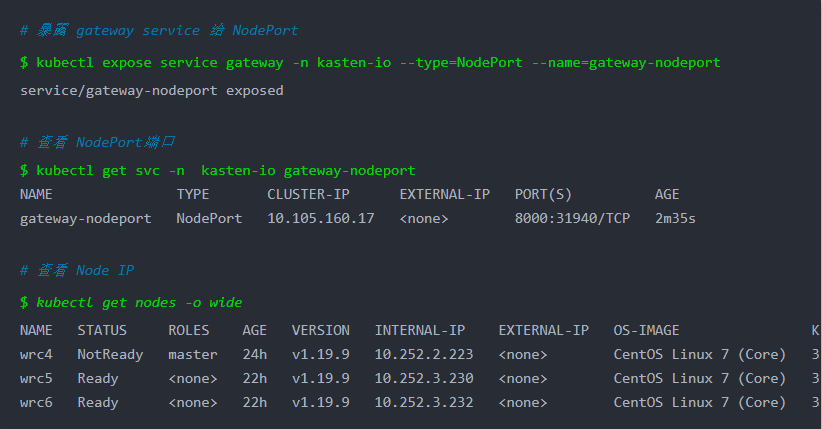822x429 pixels.
Task: Click the port value 8000:31940/TCP
Action: click(x=572, y=219)
